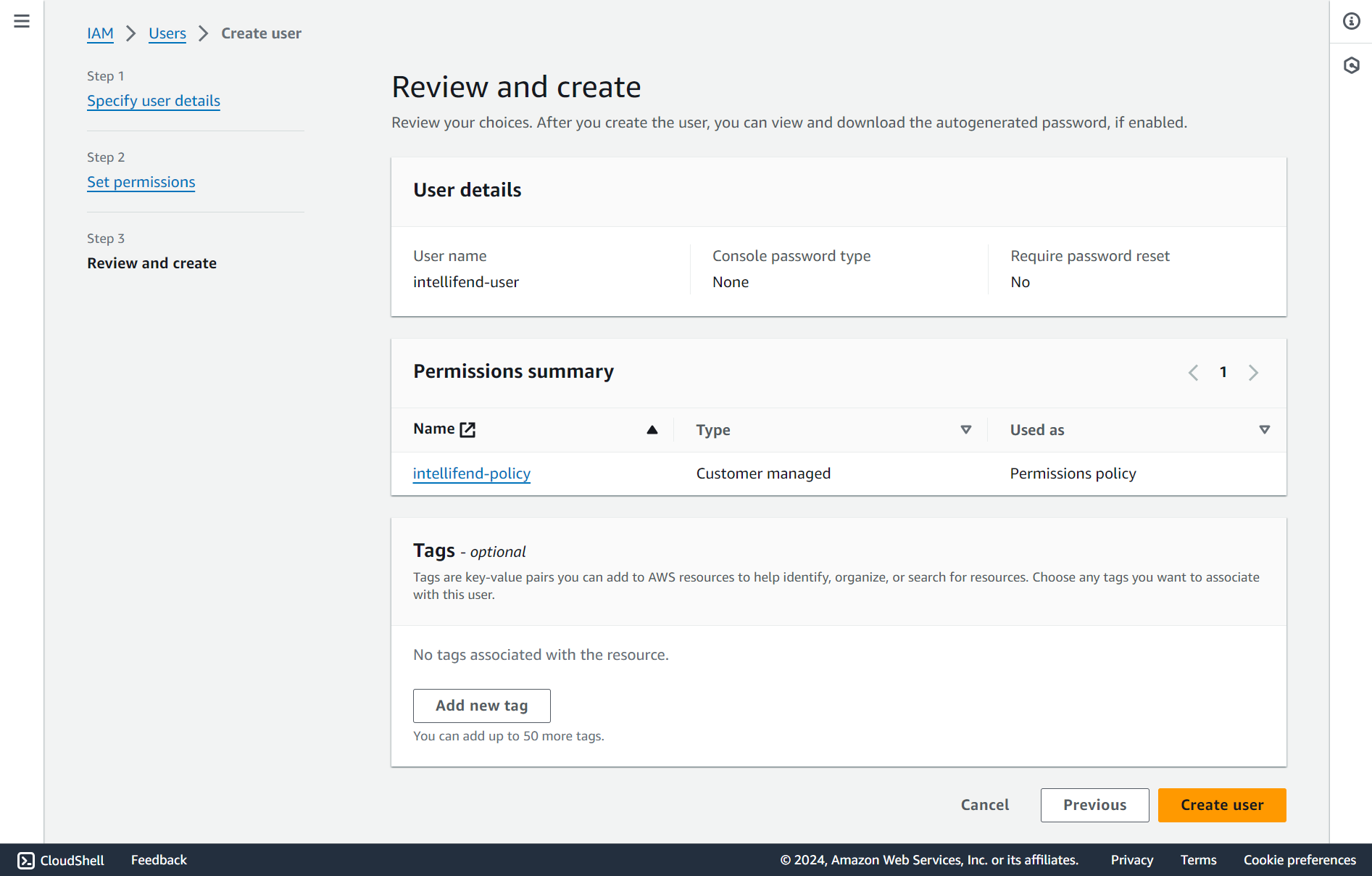Click the Previous button
1372x876 pixels.
tap(1095, 805)
